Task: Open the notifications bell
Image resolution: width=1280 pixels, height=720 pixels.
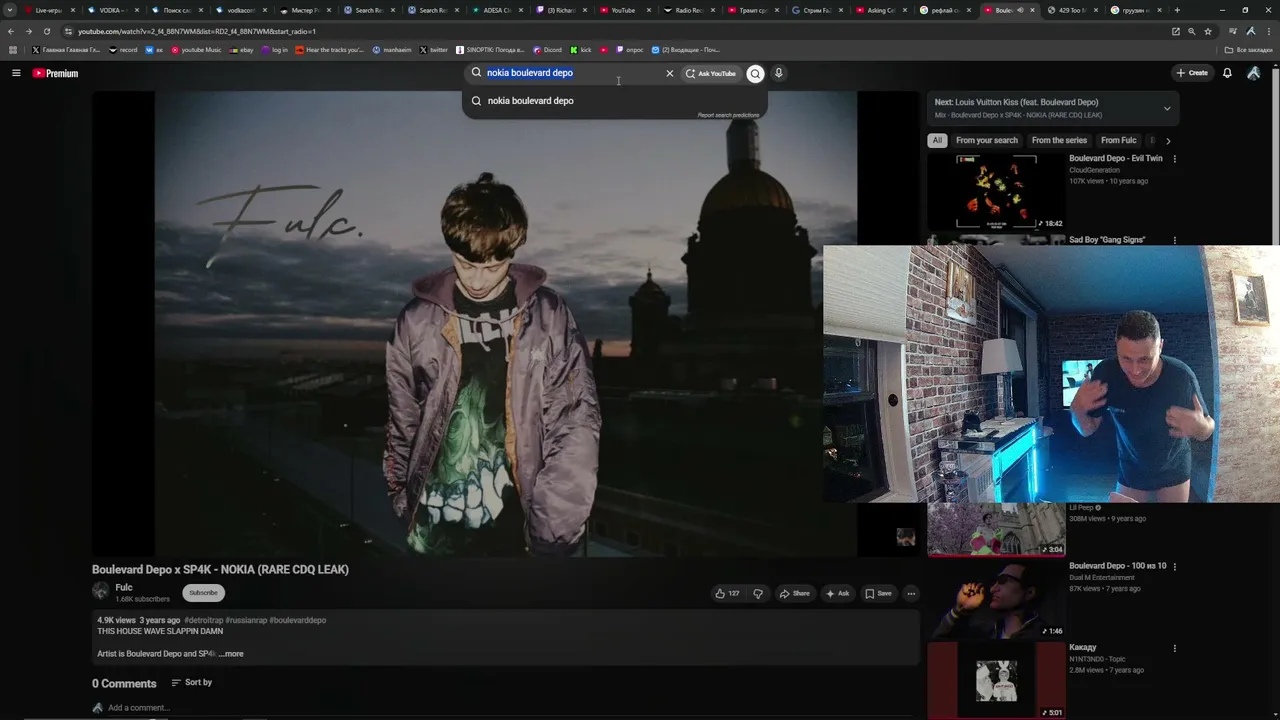Action: [x=1227, y=73]
